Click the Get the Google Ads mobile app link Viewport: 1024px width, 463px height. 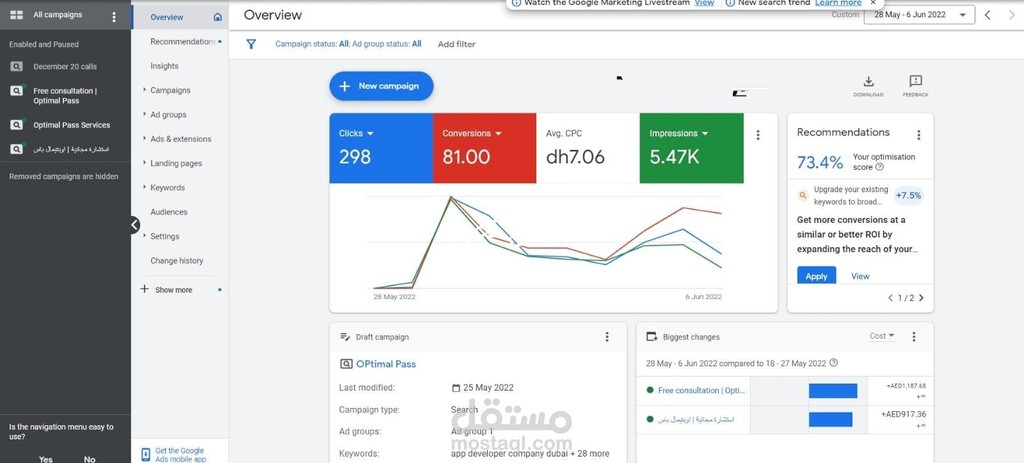click(181, 455)
